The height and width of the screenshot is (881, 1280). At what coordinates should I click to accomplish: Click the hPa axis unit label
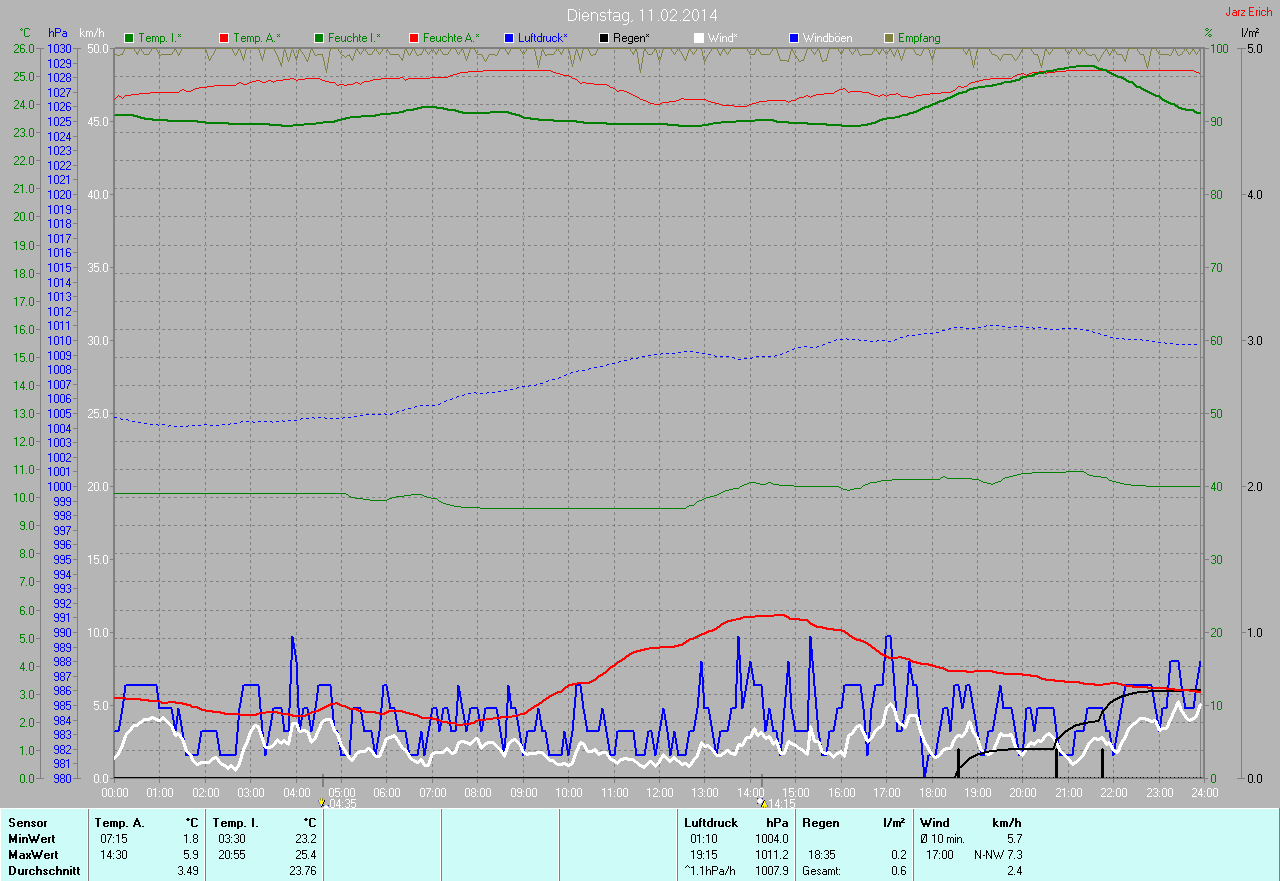pos(58,33)
